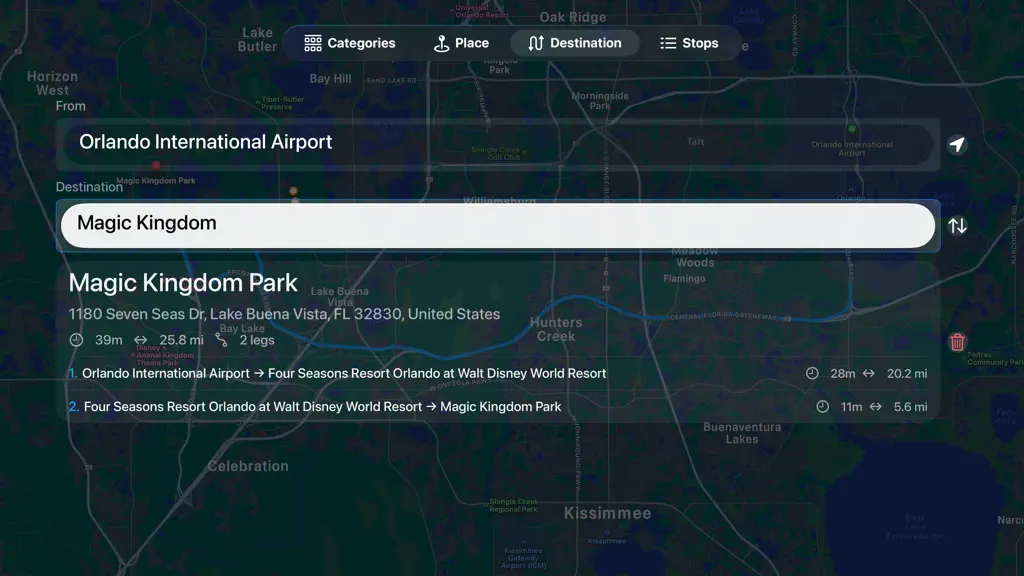Image resolution: width=1024 pixels, height=576 pixels.
Task: Click the Celebration map label
Action: 248,466
